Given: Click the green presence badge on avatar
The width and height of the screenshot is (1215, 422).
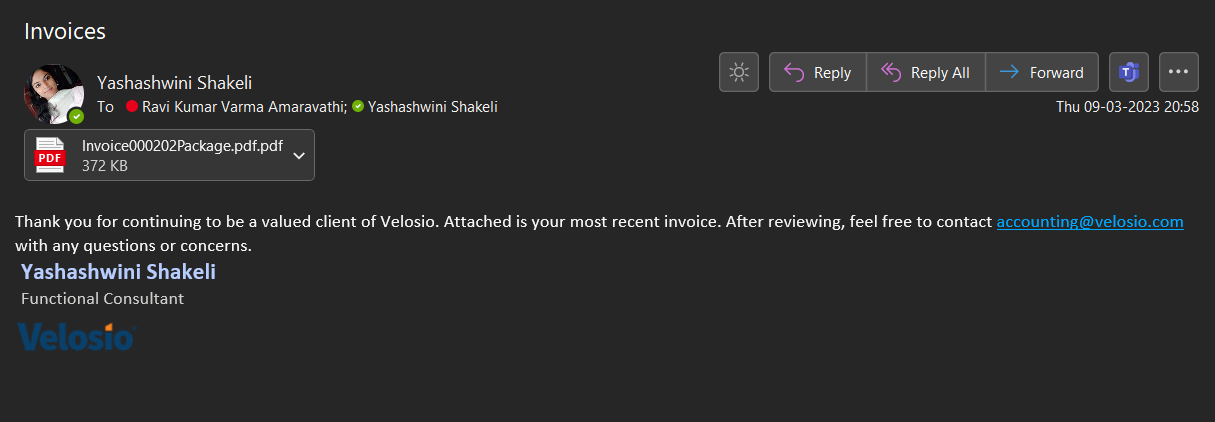Looking at the screenshot, I should (77, 116).
